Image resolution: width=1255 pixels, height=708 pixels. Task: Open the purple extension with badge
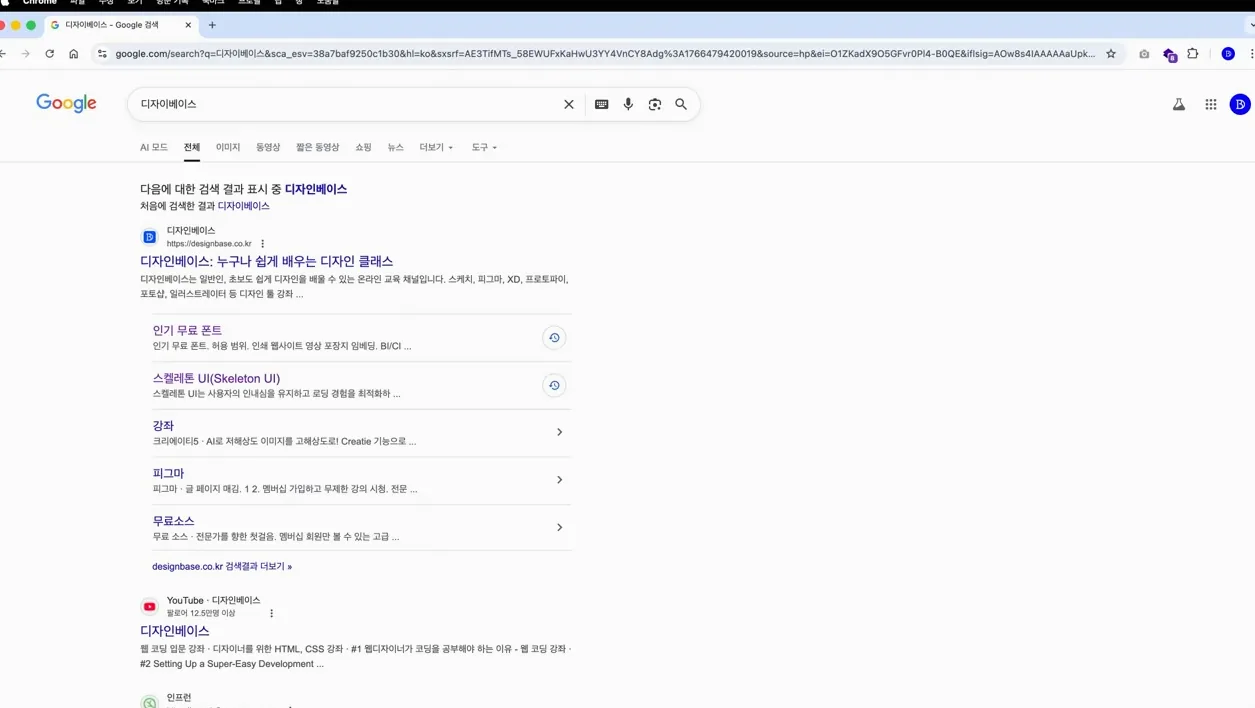(1169, 55)
